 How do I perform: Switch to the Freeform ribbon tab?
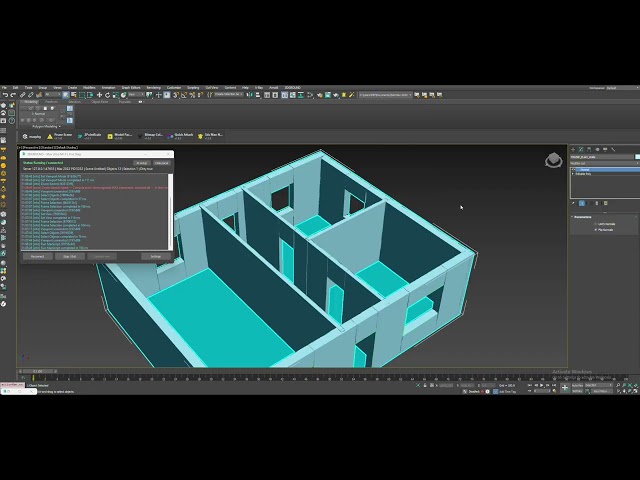click(51, 102)
